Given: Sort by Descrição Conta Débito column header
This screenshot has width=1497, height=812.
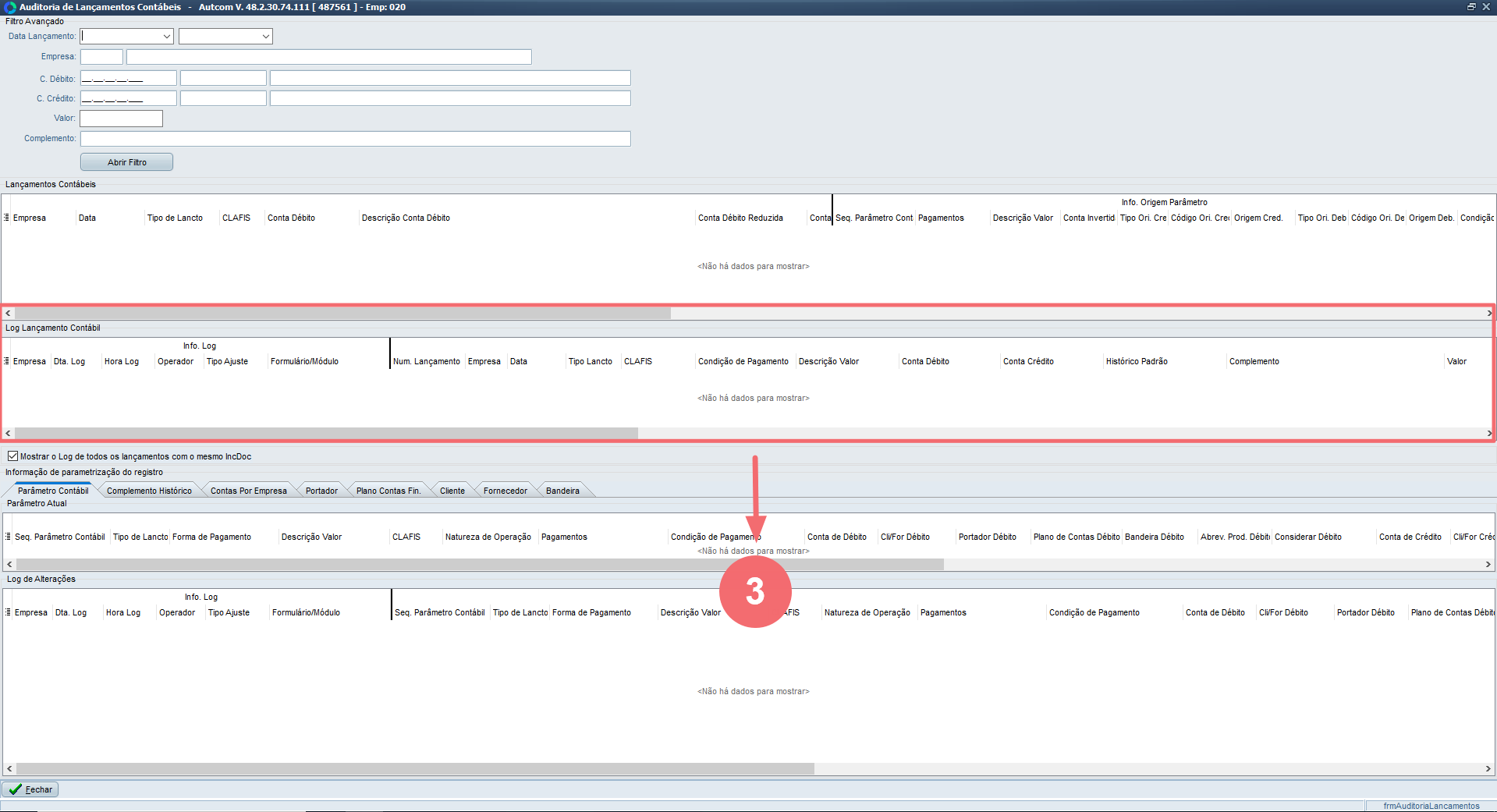Looking at the screenshot, I should tap(406, 218).
